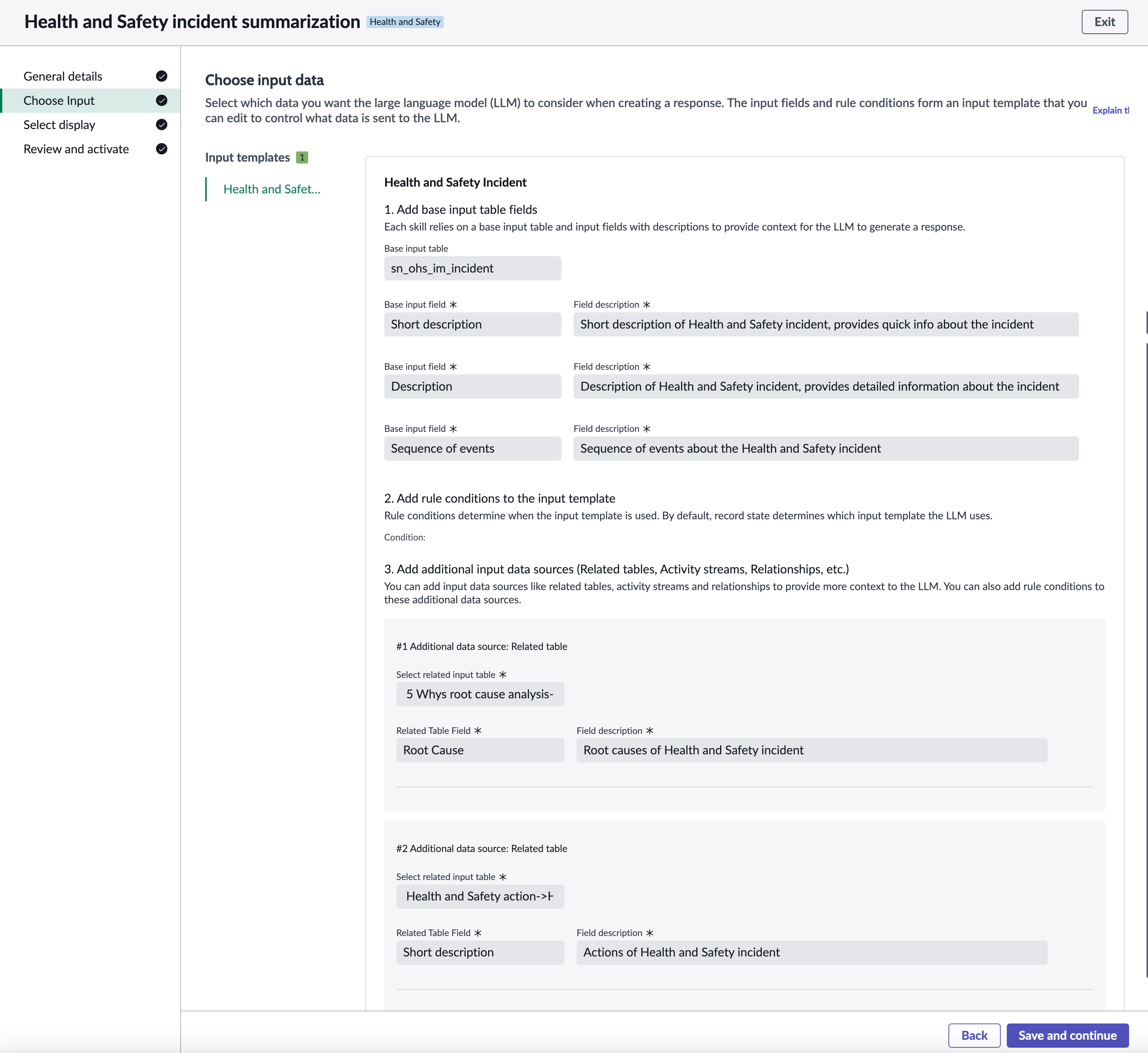Click '#2 Additional data source: Related table'

coord(482,849)
